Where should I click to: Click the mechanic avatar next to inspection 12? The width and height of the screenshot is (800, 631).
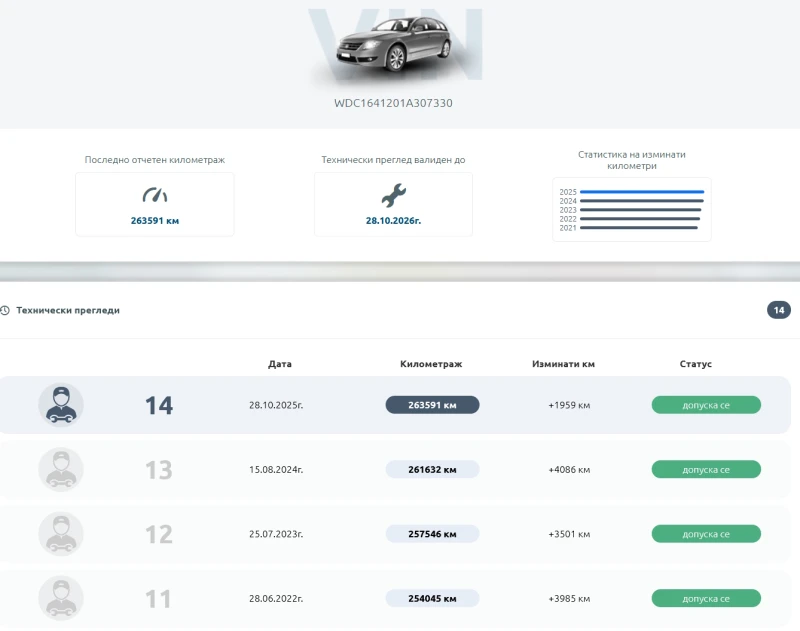[60, 534]
